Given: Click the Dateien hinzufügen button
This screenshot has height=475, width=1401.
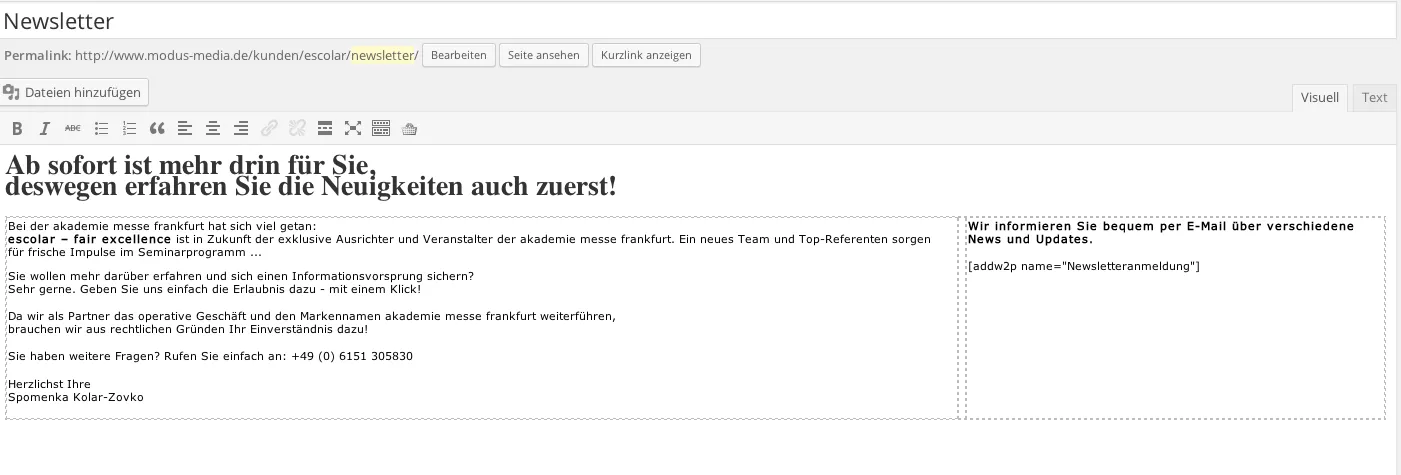Looking at the screenshot, I should [x=75, y=92].
